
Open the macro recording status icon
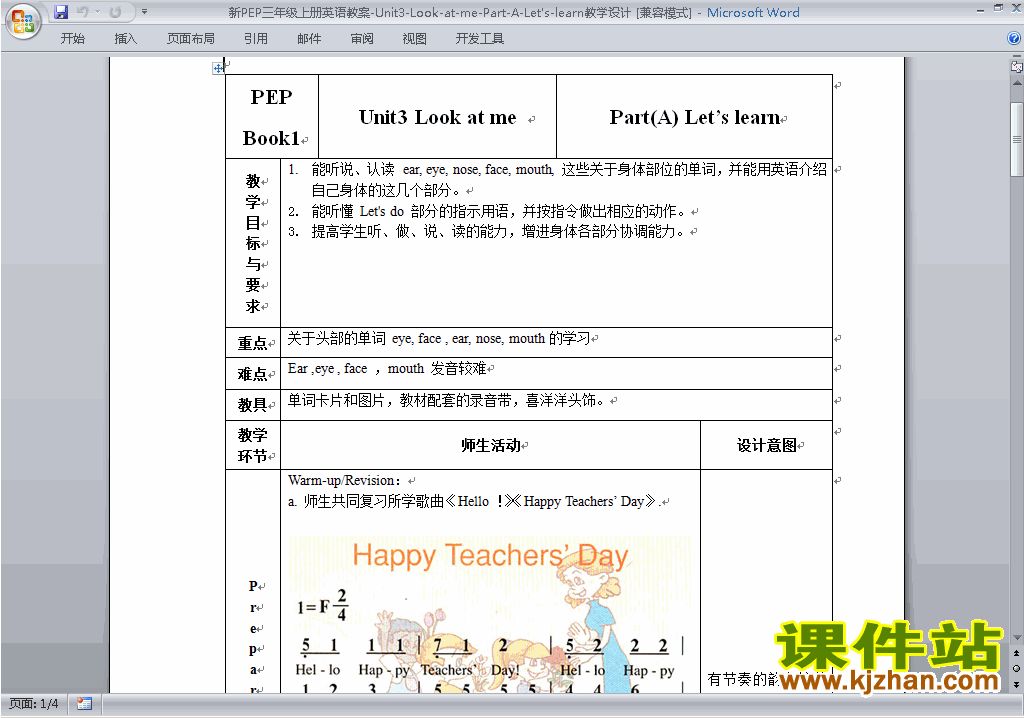click(x=84, y=704)
